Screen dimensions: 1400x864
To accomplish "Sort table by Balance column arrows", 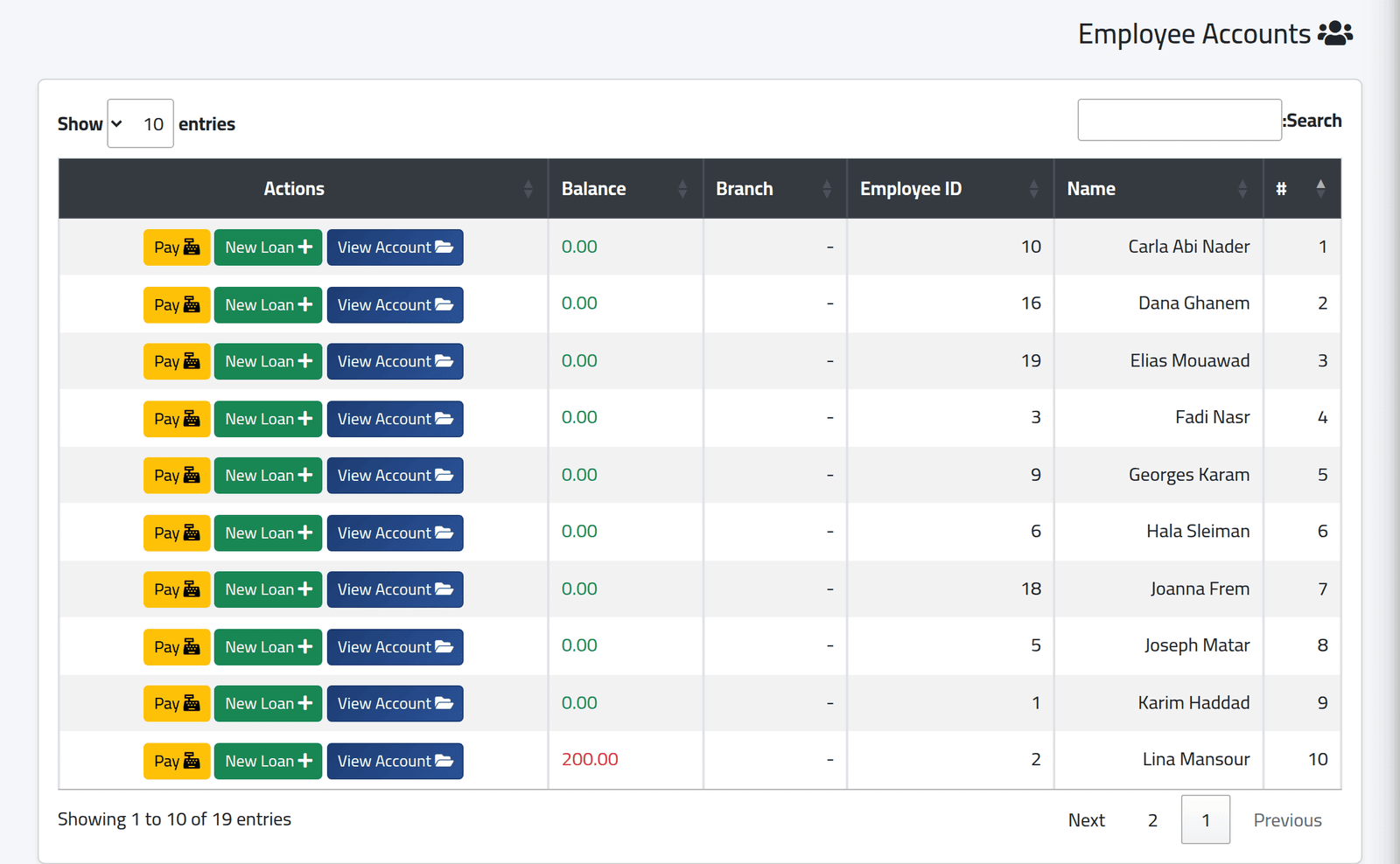I will click(682, 189).
